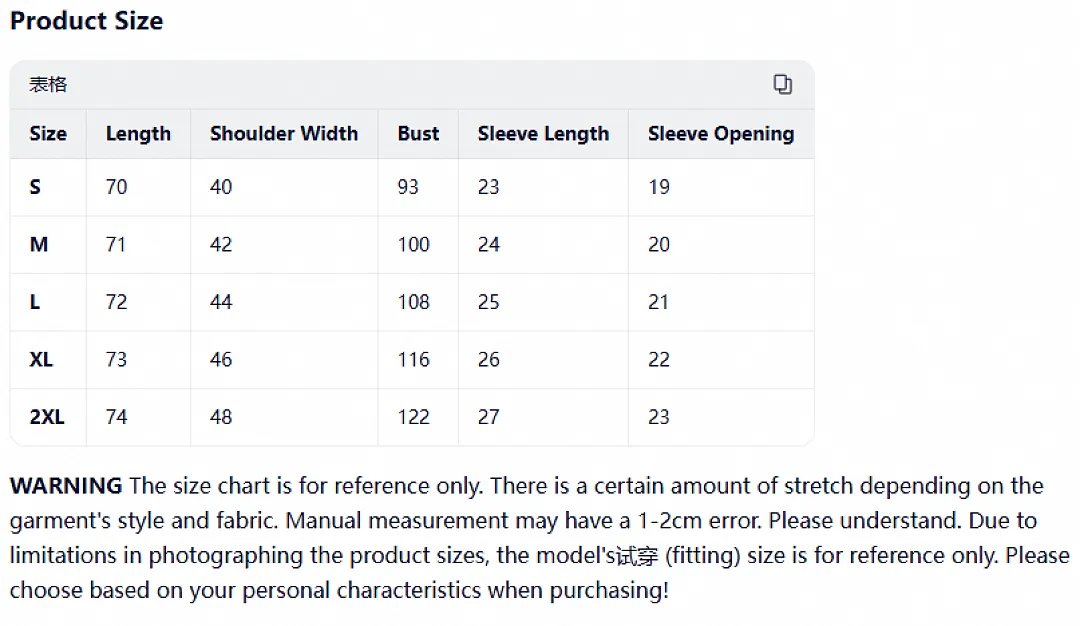
Task: Select the S size row label
Action: (x=35, y=187)
